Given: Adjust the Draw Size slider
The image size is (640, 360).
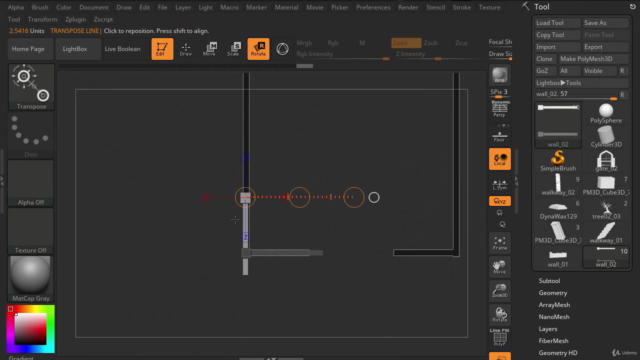Looking at the screenshot, I should coord(500,55).
